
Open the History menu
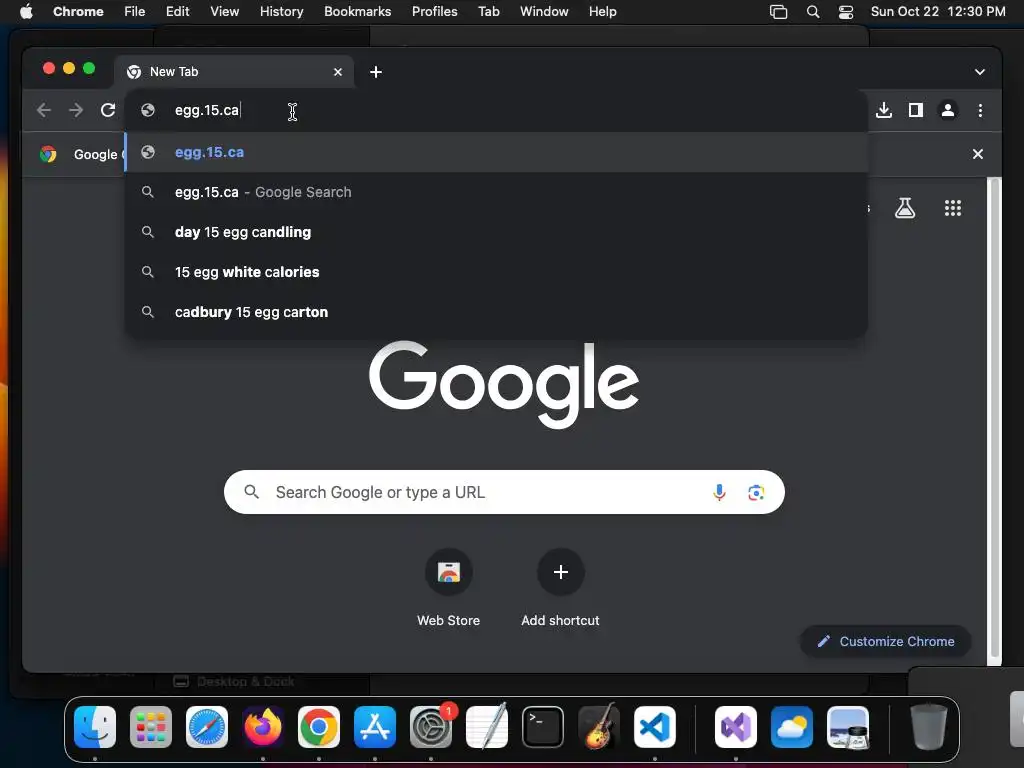pos(281,12)
